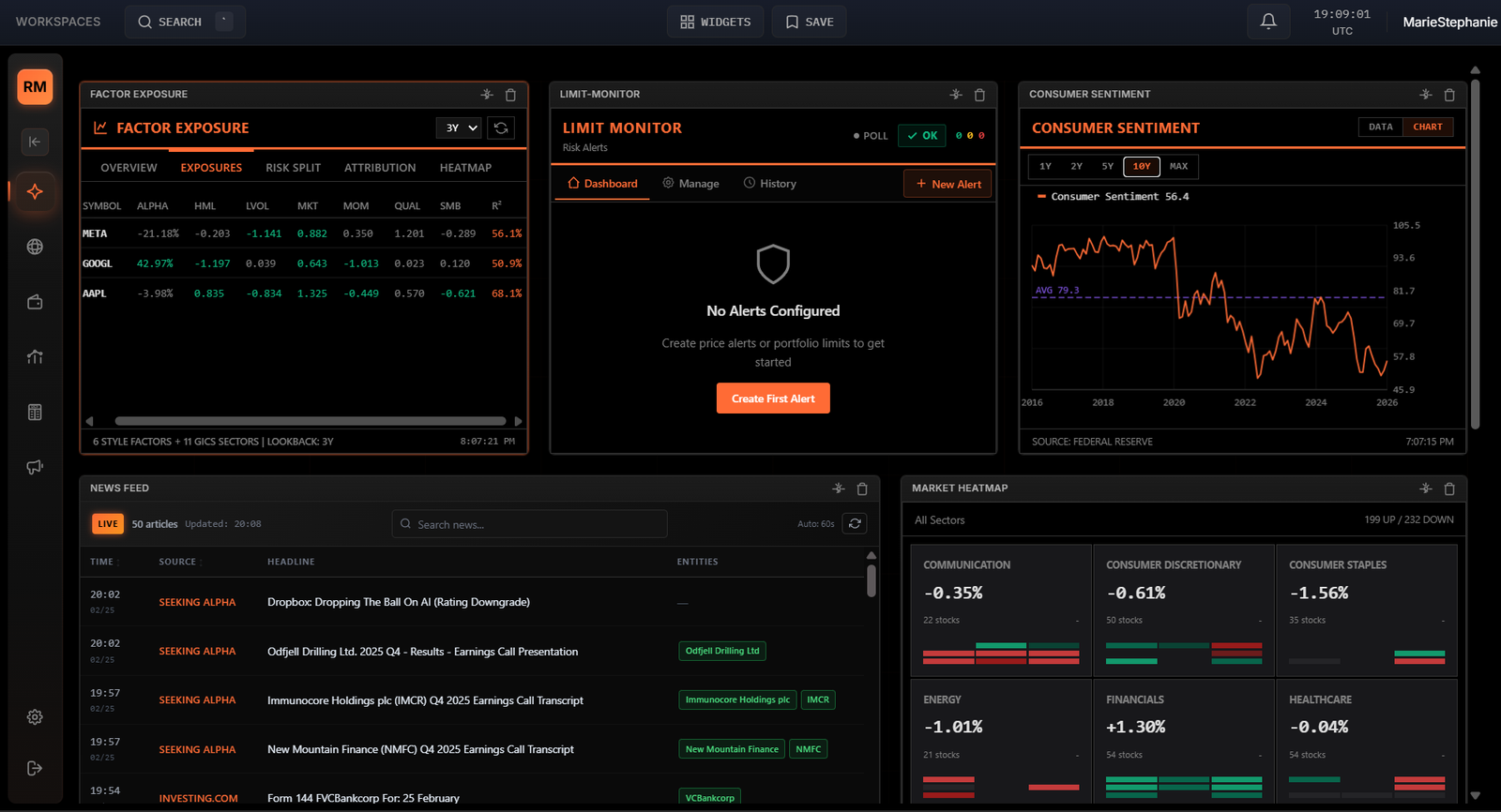The height and width of the screenshot is (812, 1501).
Task: Click the megaphone icon in sidebar
Action: pos(35,467)
